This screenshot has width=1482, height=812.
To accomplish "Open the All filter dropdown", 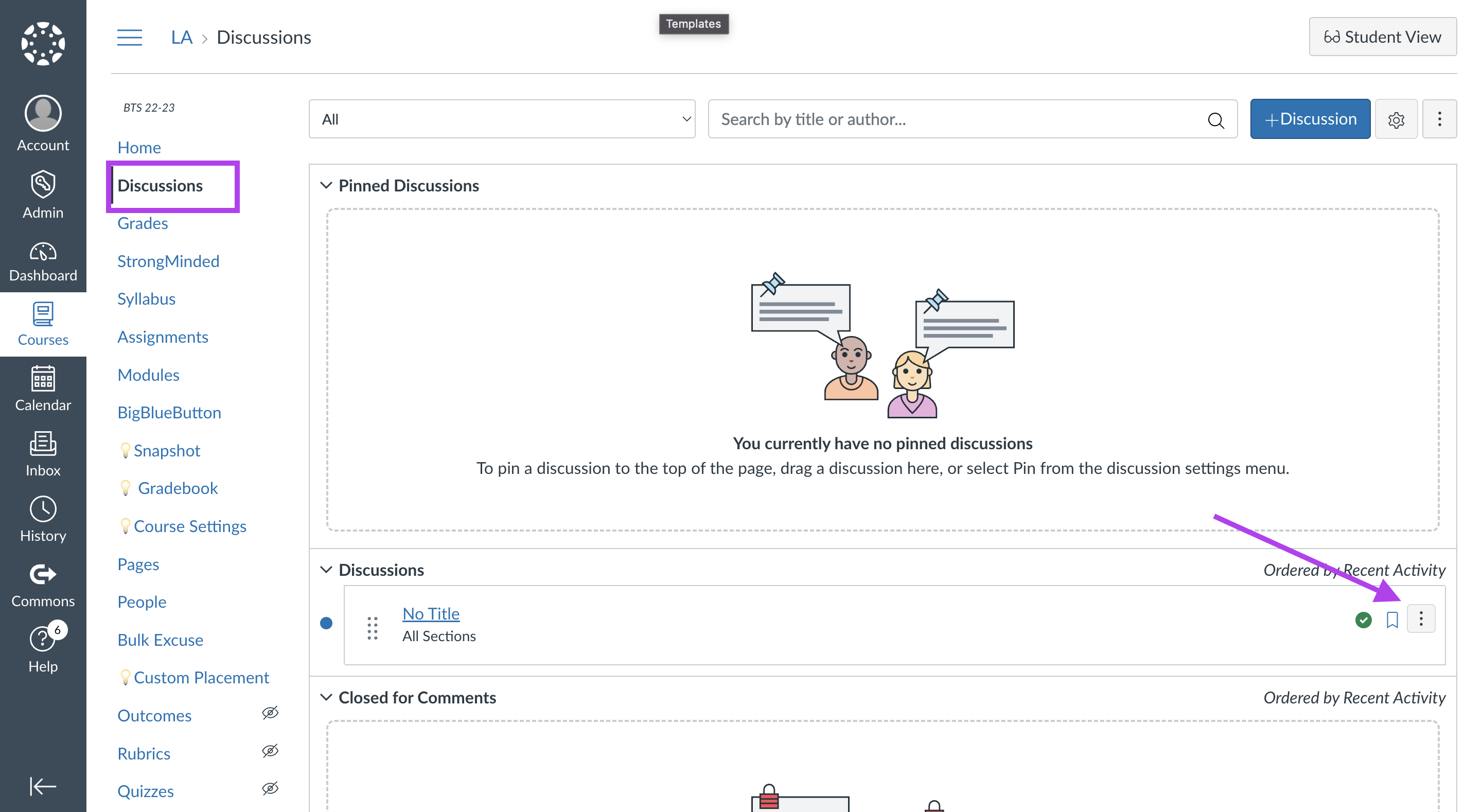I will tap(502, 119).
